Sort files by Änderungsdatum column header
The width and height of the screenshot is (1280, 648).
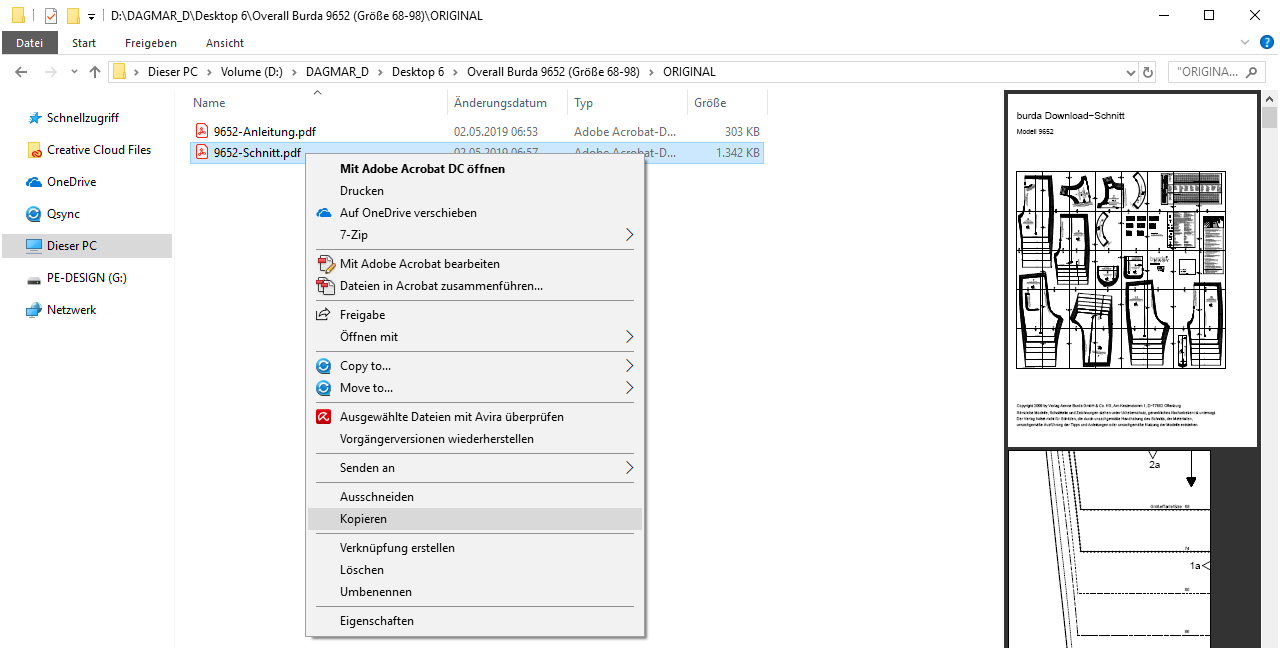coord(500,103)
